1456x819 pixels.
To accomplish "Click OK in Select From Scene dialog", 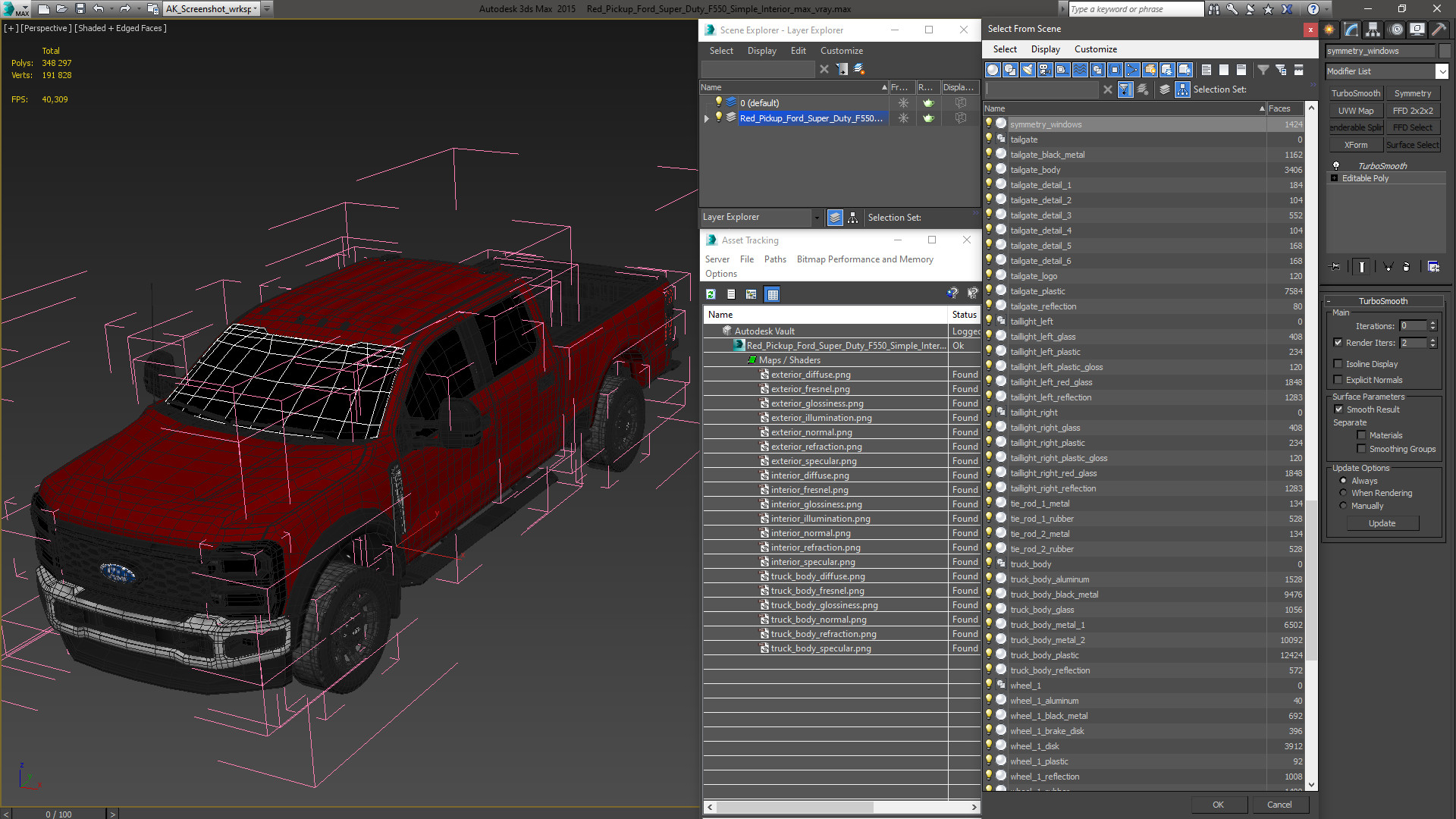I will tap(1218, 805).
